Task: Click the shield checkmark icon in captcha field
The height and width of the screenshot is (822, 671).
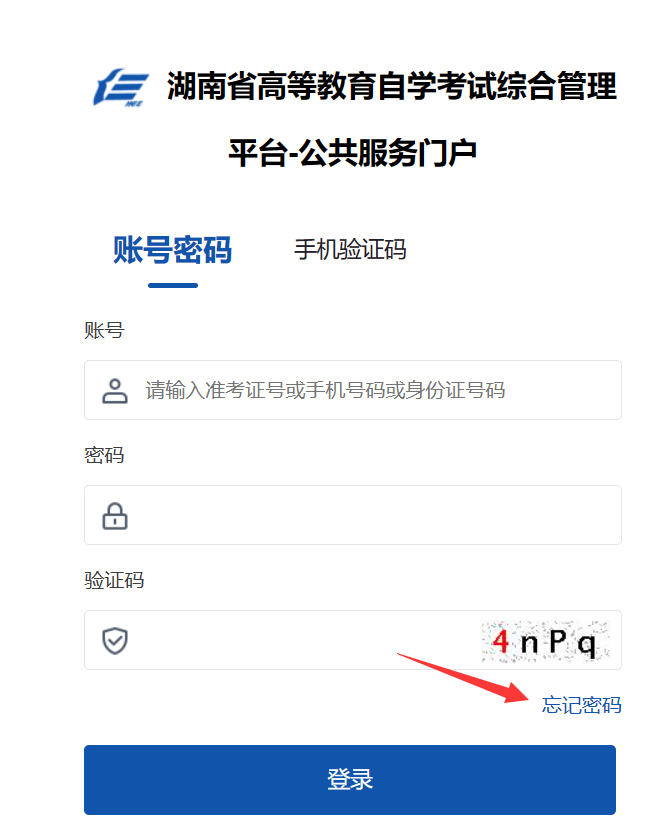Action: click(115, 641)
